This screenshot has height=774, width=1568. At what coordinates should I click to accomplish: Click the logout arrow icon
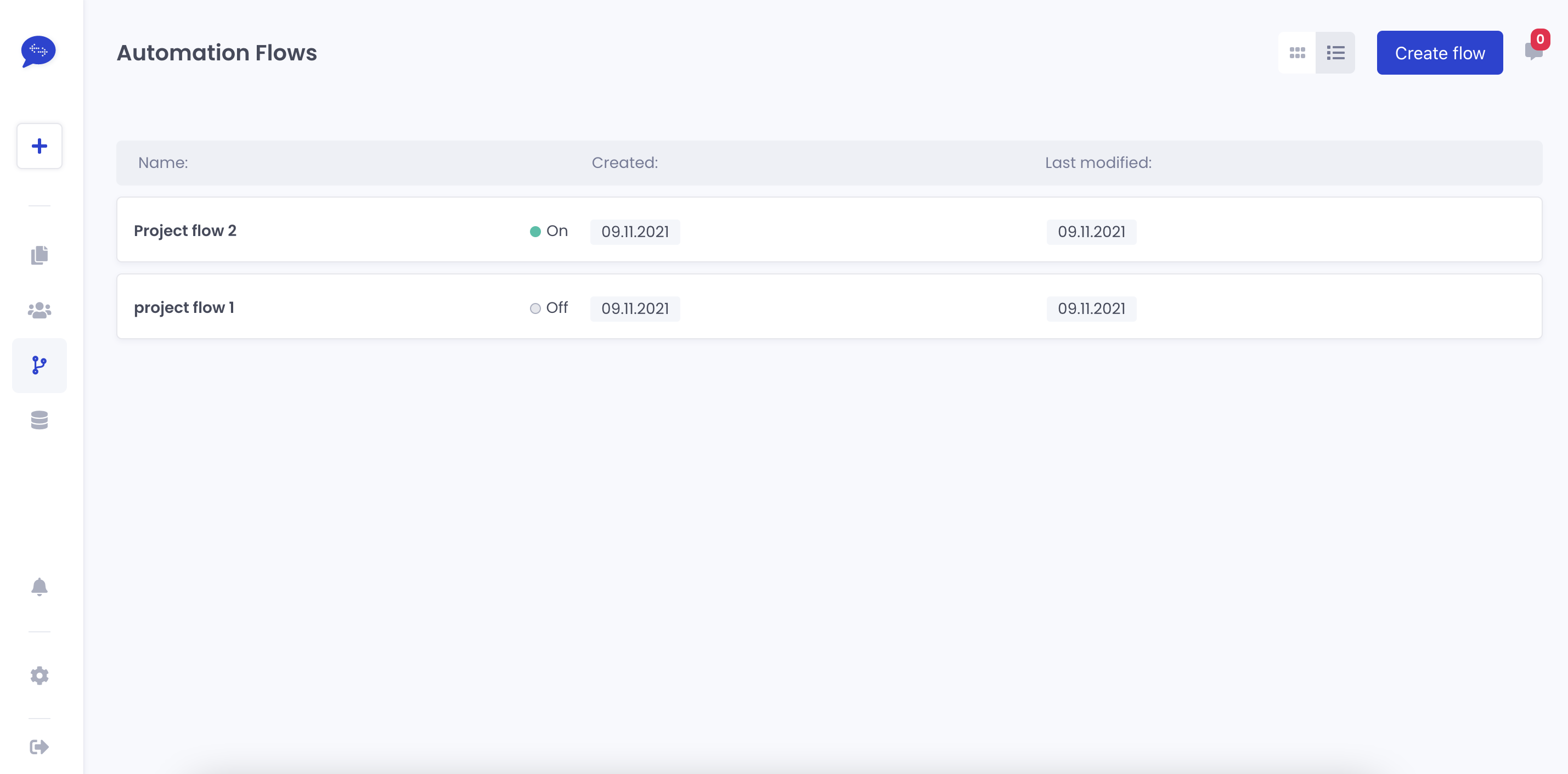[40, 747]
